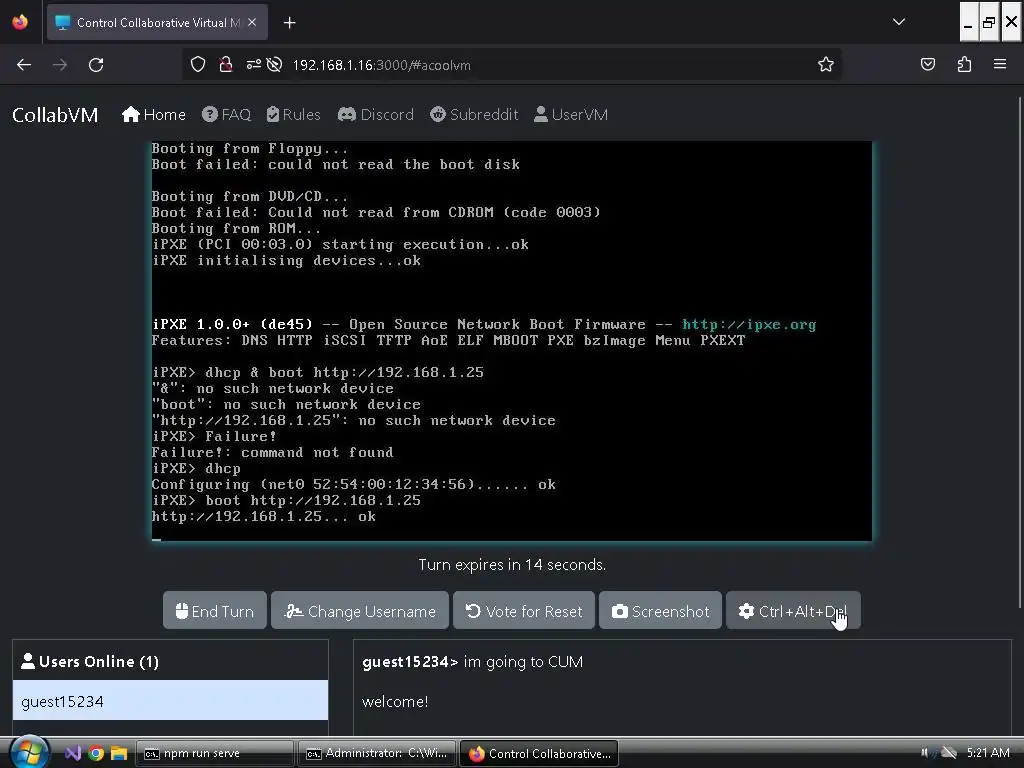Screen dimensions: 1024x768
Task: Go back using browser back arrow
Action: pos(24,65)
